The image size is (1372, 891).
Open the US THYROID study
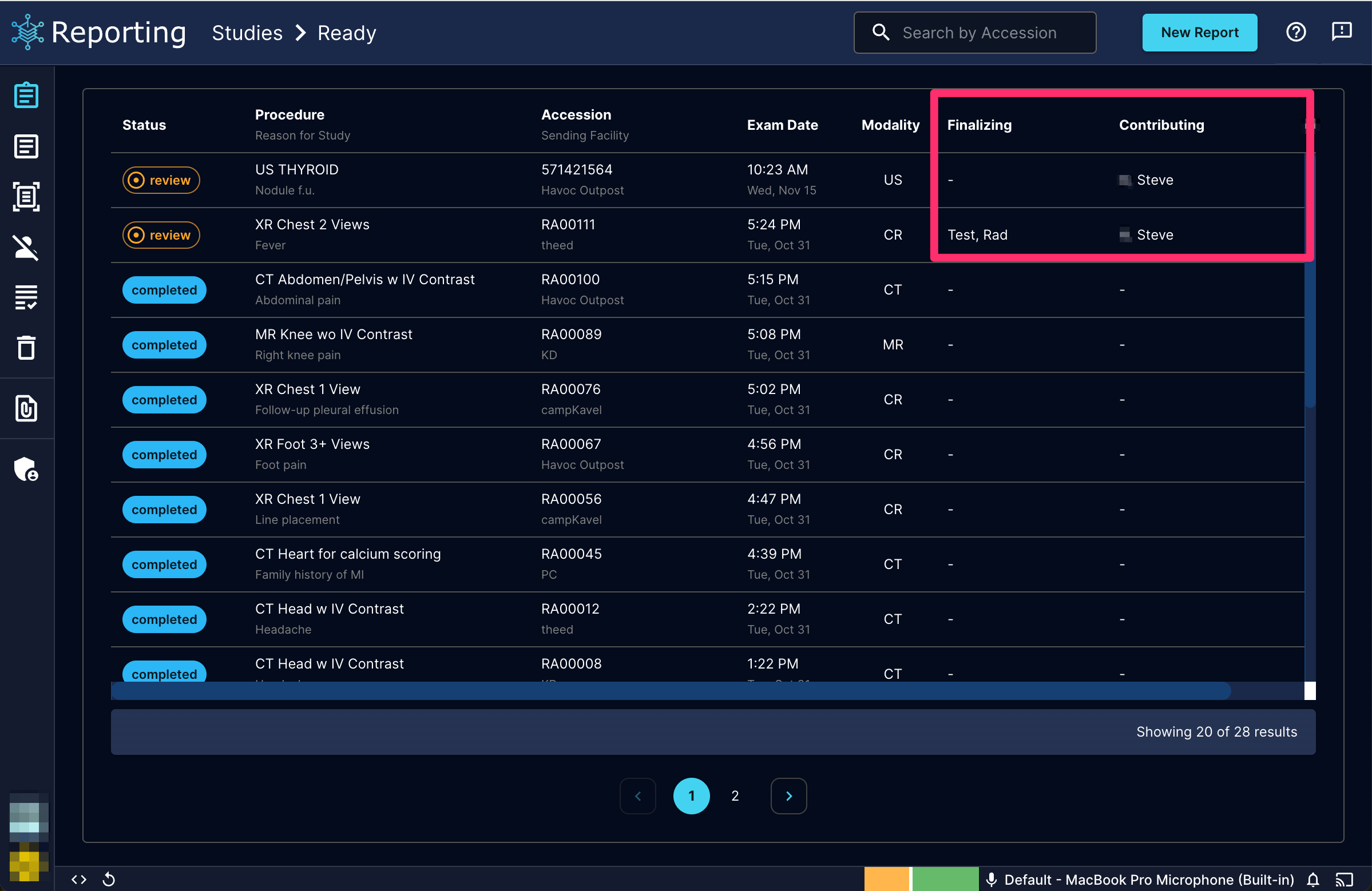(297, 169)
